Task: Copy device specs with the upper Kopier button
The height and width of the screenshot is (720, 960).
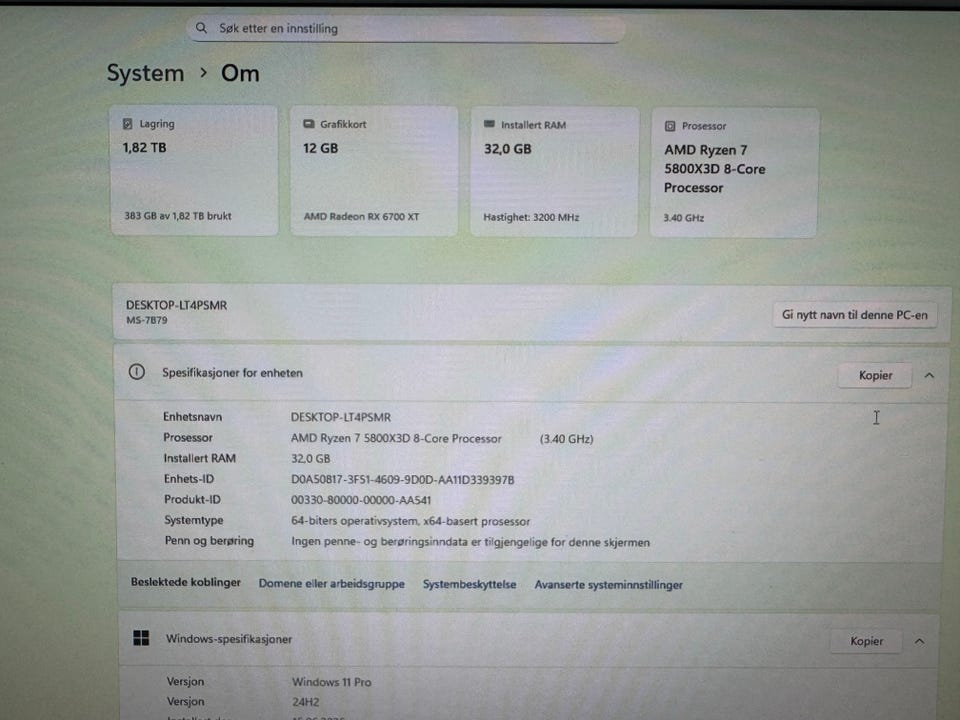Action: [875, 375]
